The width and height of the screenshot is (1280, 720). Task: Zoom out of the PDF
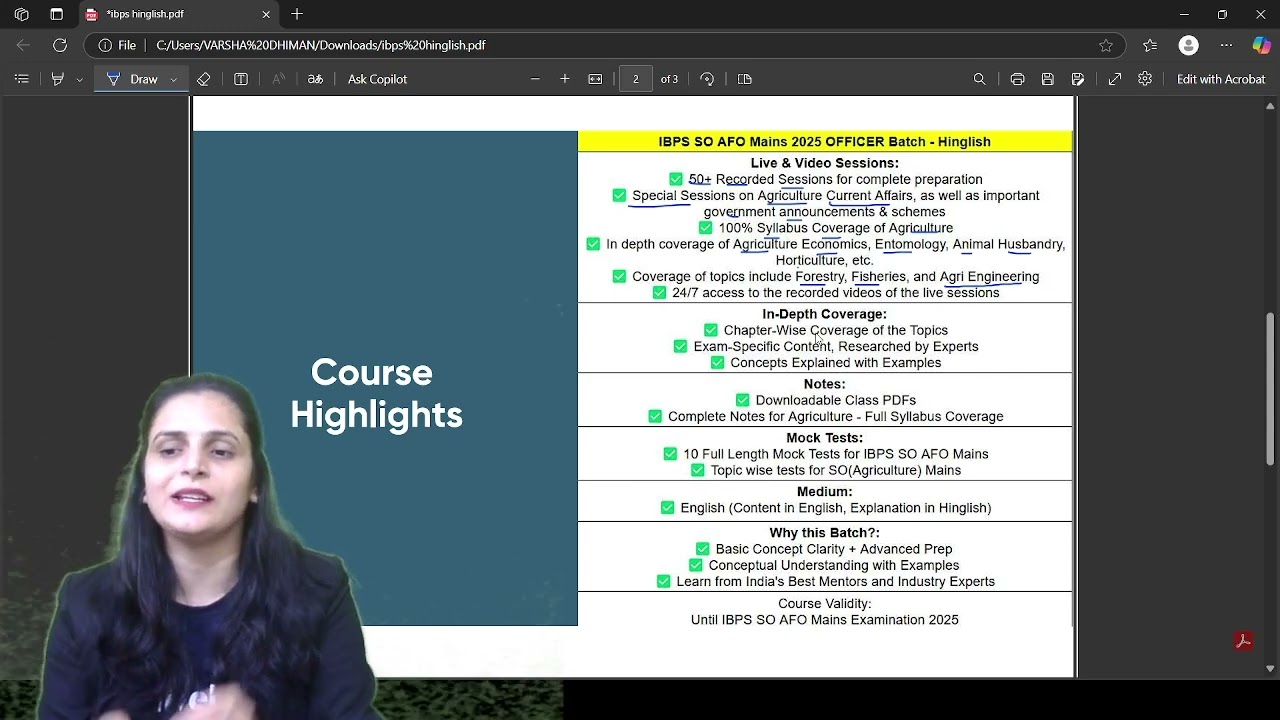(535, 79)
